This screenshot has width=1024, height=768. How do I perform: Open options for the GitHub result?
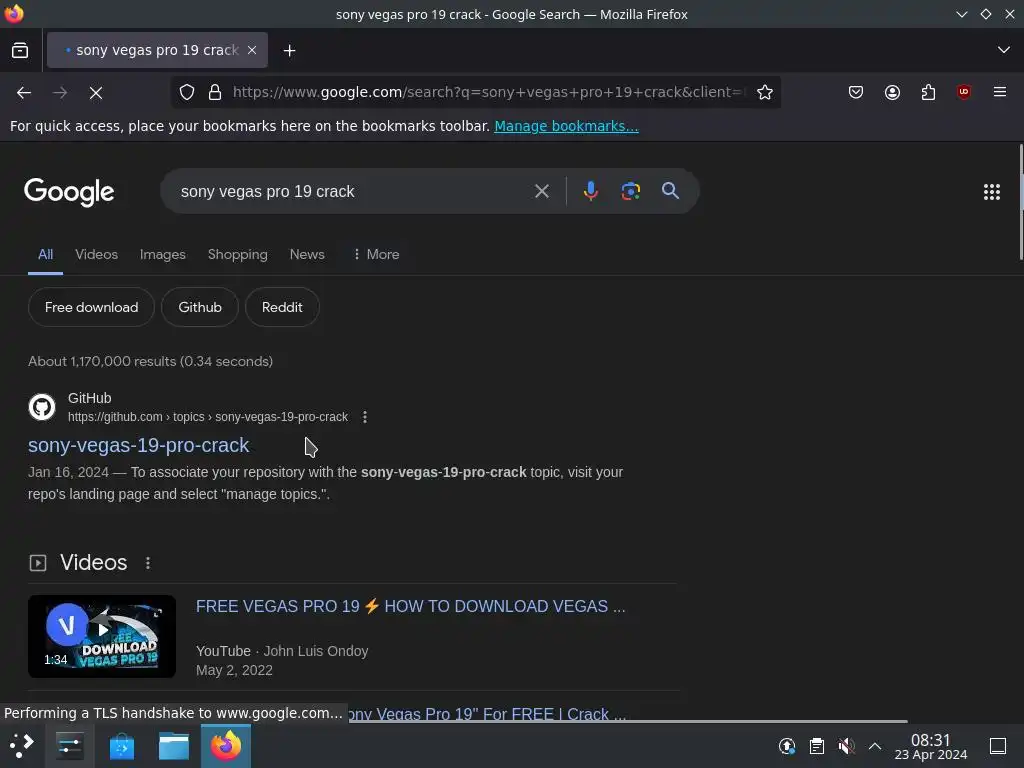point(365,417)
